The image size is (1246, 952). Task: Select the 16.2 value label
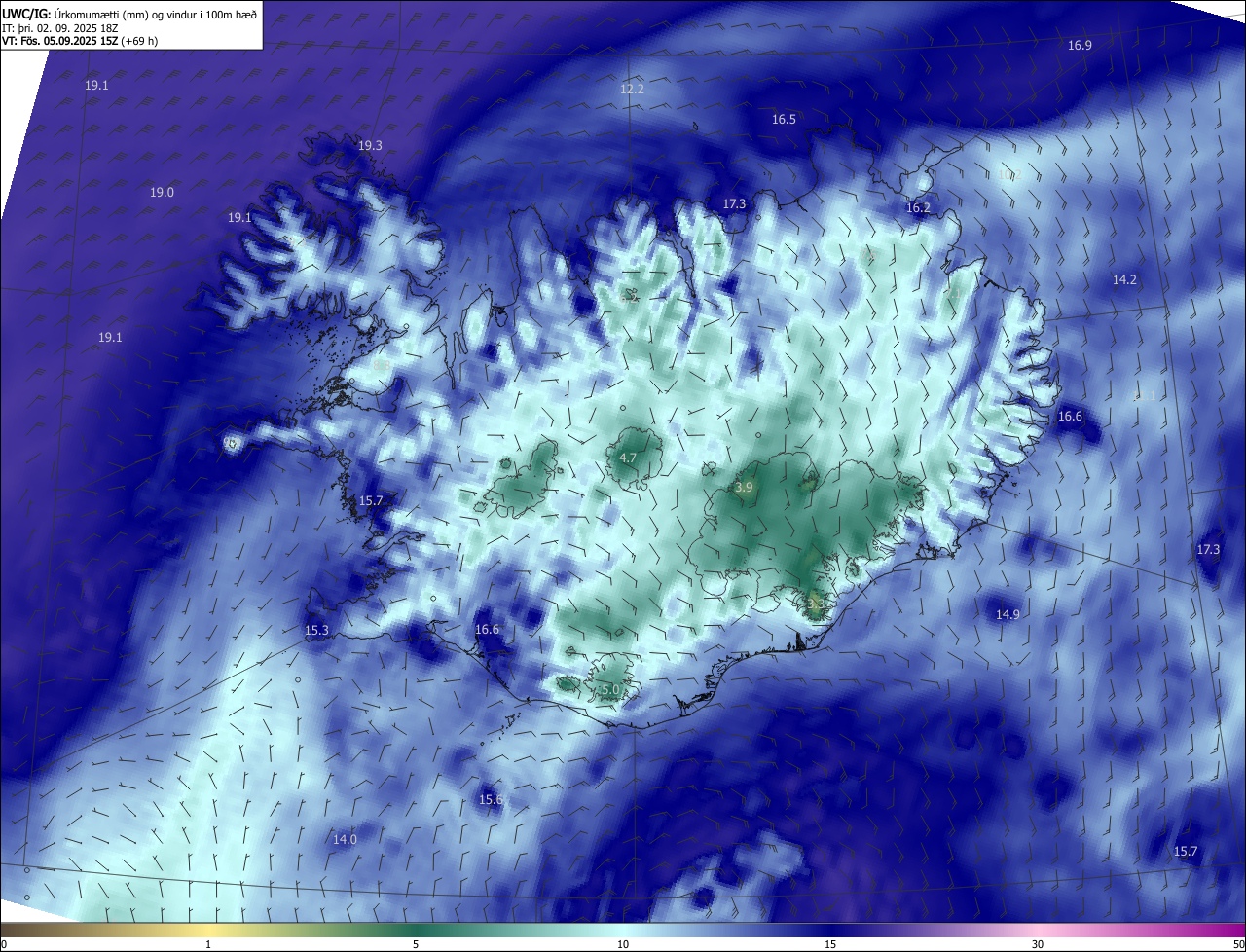pyautogui.click(x=918, y=207)
